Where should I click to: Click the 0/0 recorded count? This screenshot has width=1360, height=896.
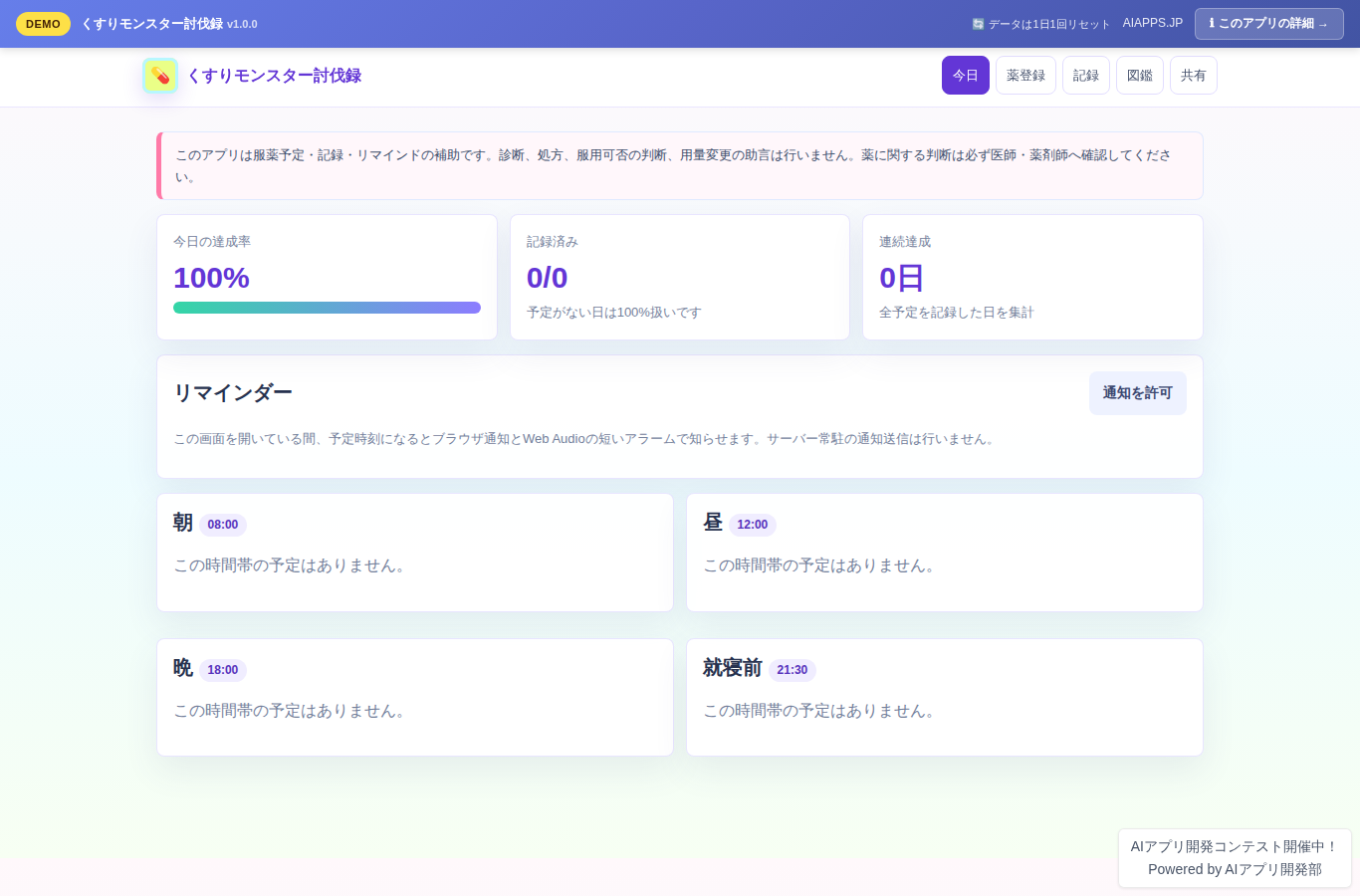tap(547, 278)
